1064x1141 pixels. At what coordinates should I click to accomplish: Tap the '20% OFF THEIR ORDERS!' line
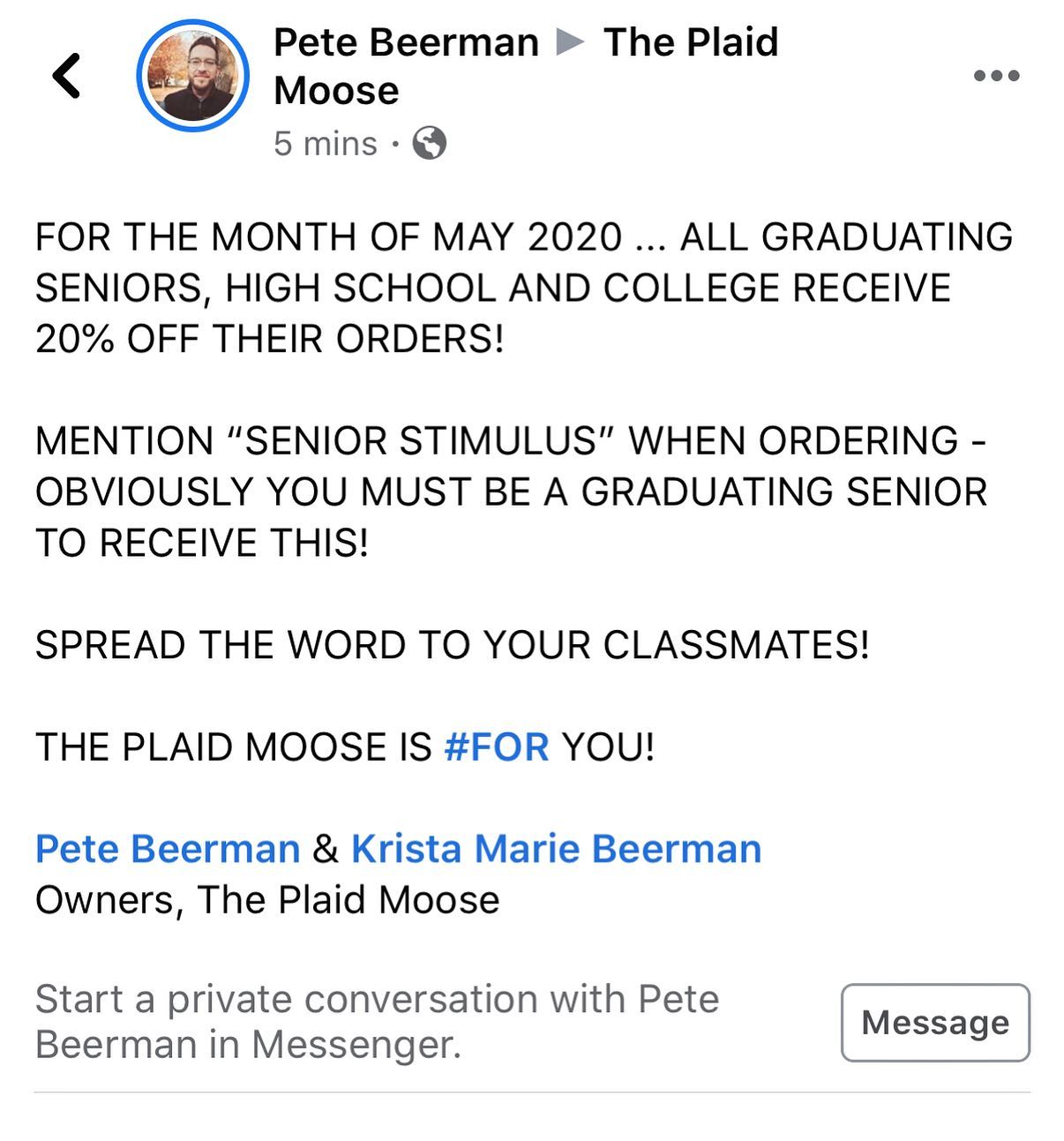click(x=270, y=339)
